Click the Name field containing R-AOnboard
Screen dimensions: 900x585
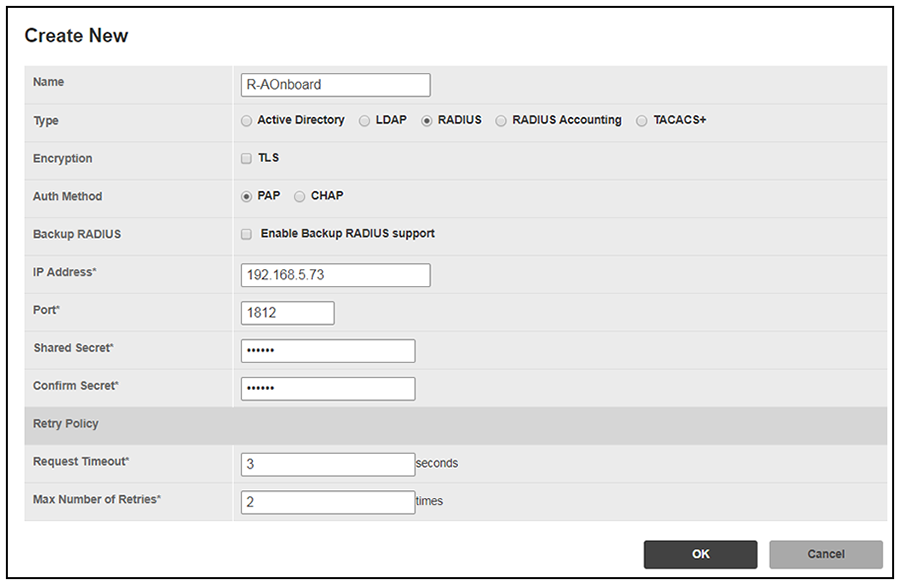[x=336, y=85]
